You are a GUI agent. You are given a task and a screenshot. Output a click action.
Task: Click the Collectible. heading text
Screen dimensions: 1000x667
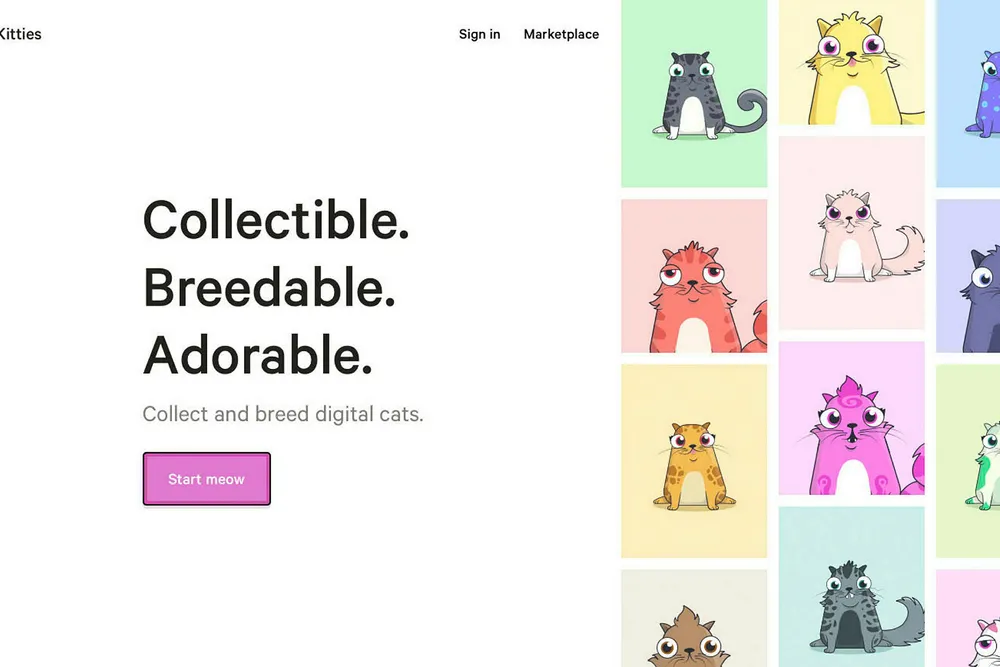coord(276,220)
